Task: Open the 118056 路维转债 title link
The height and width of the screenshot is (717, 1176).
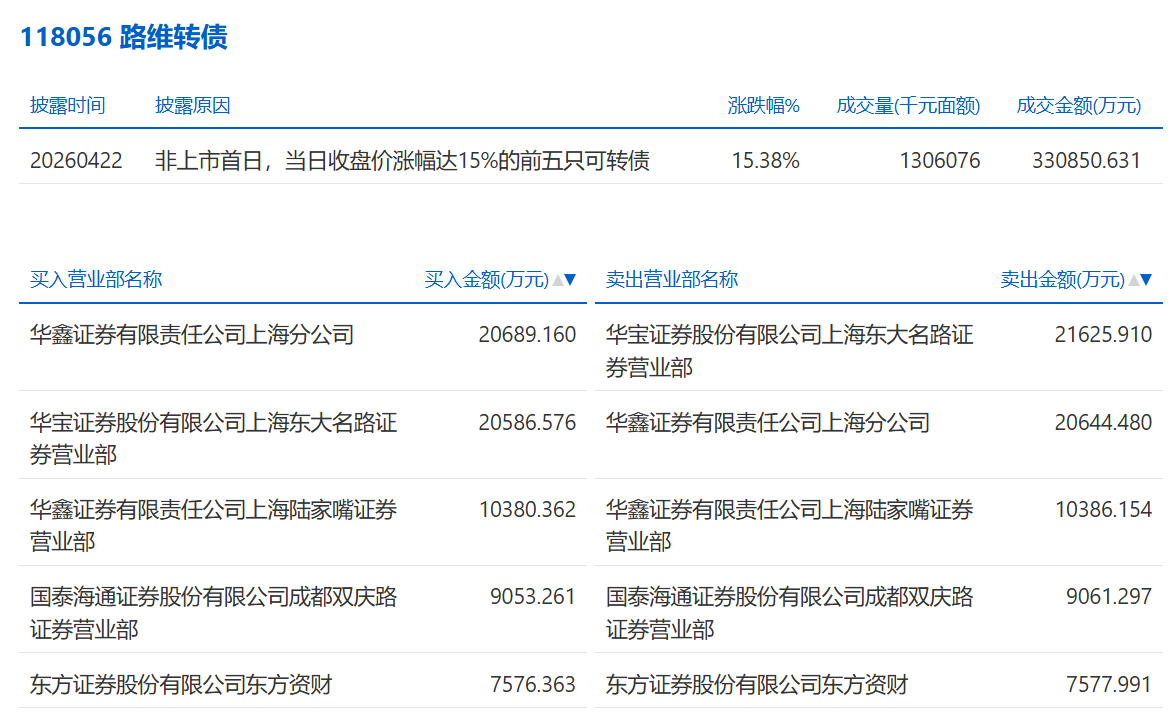Action: pos(124,37)
